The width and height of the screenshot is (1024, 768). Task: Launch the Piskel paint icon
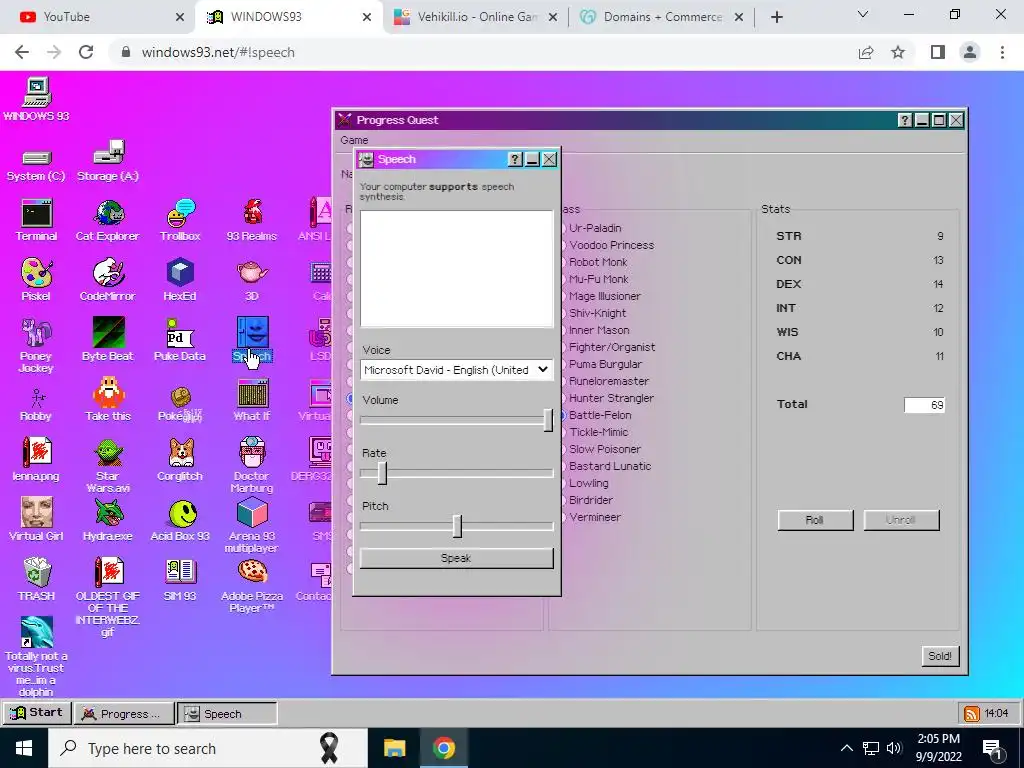(36, 280)
